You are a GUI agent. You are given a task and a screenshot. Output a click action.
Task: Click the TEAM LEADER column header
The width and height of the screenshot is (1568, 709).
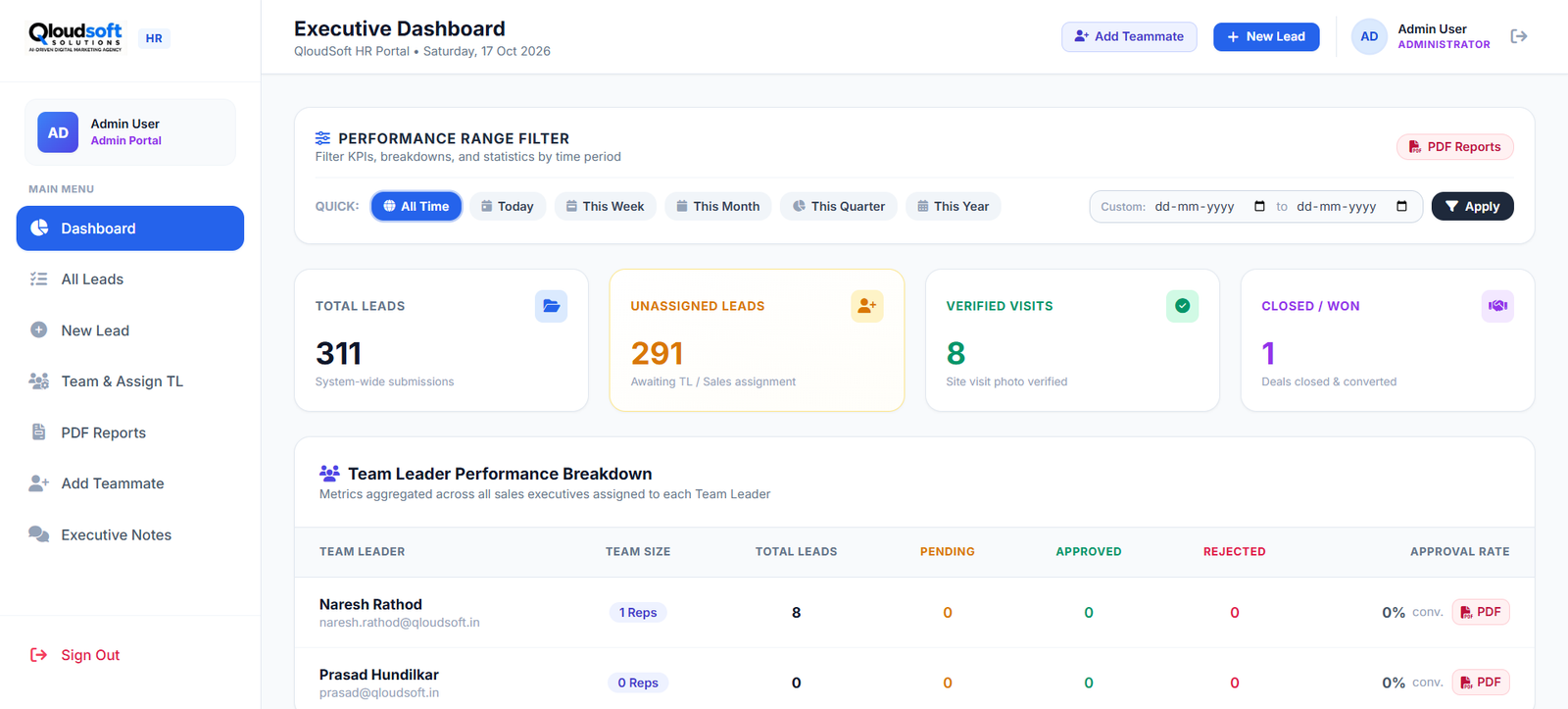[x=362, y=552]
